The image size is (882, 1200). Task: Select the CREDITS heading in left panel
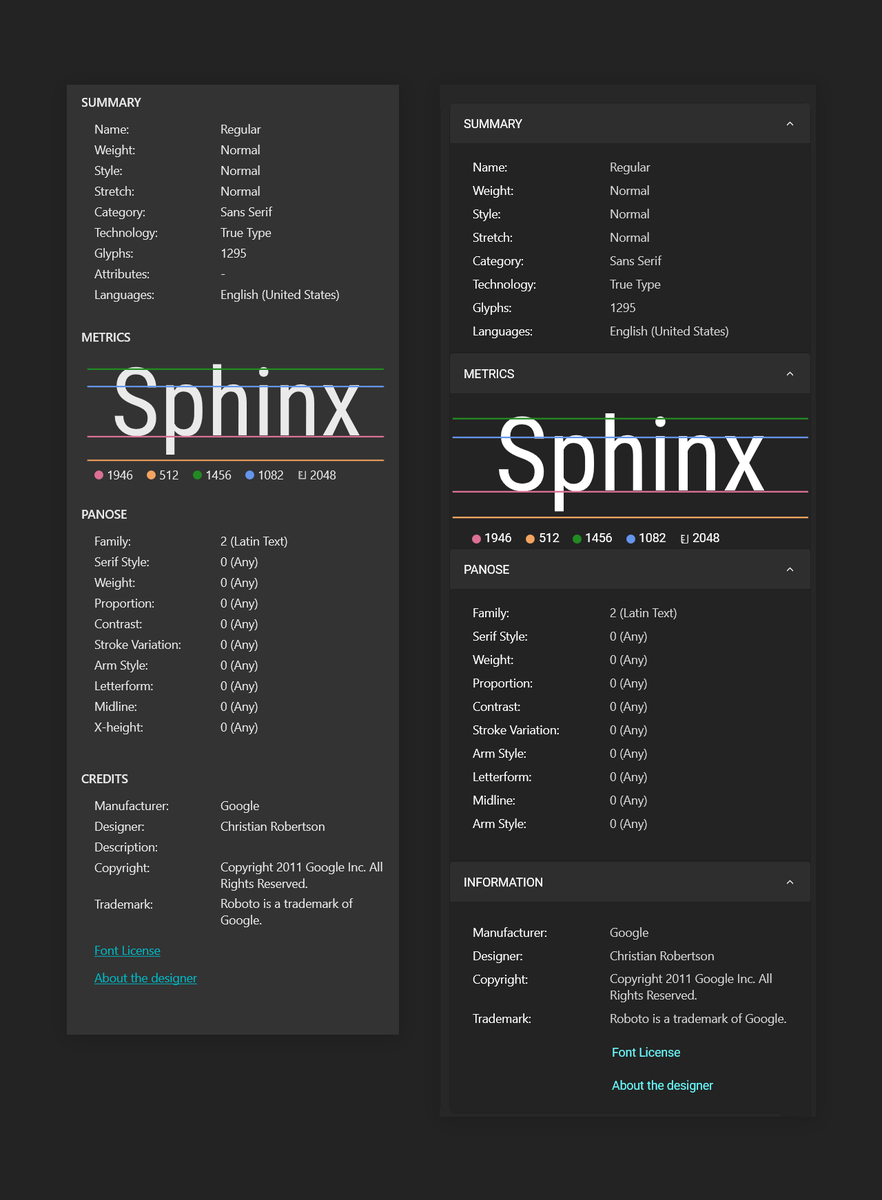(x=105, y=779)
